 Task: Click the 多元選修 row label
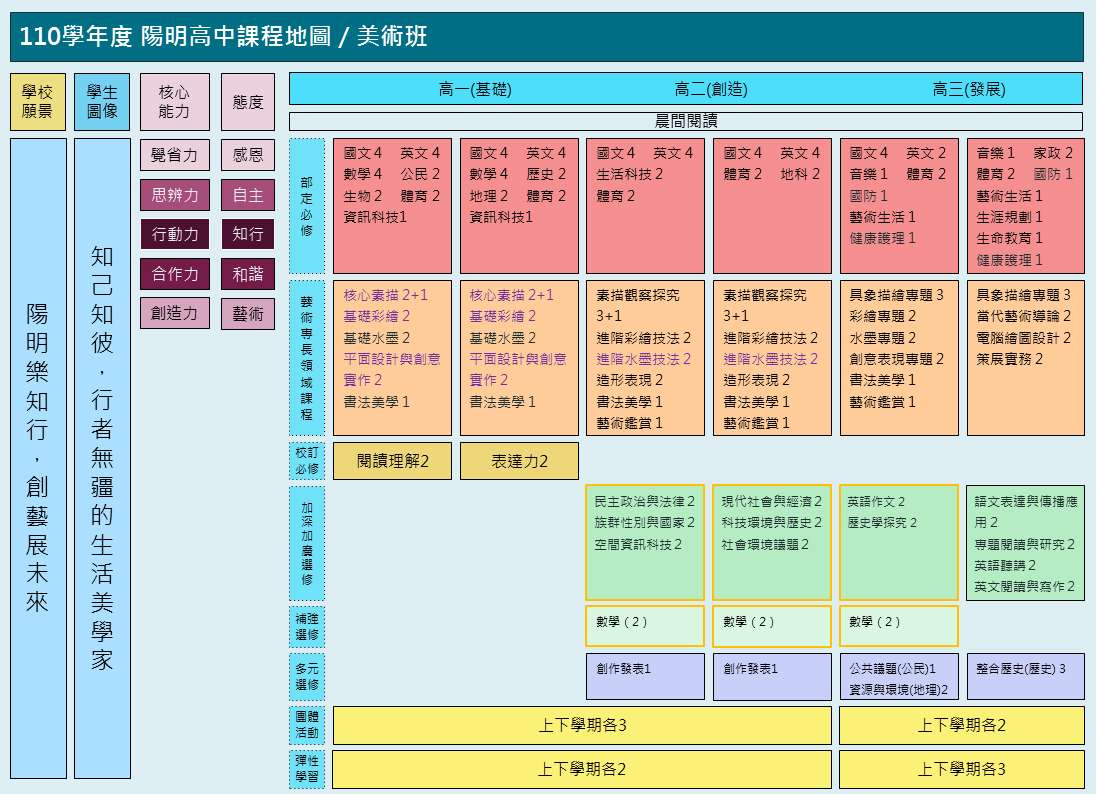pyautogui.click(x=307, y=677)
